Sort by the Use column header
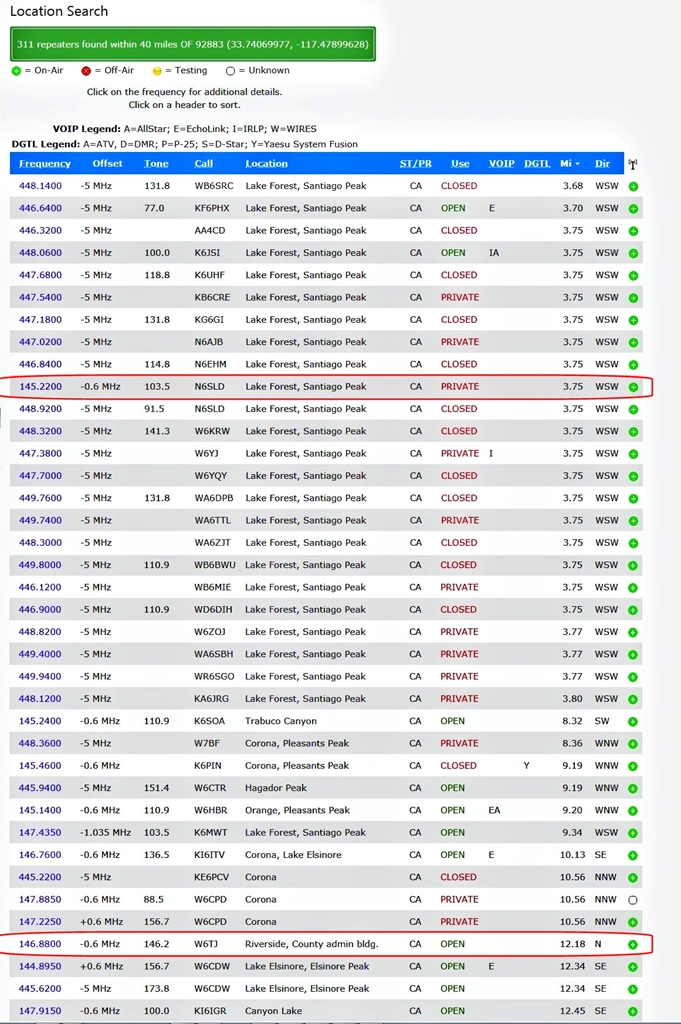 (x=460, y=164)
